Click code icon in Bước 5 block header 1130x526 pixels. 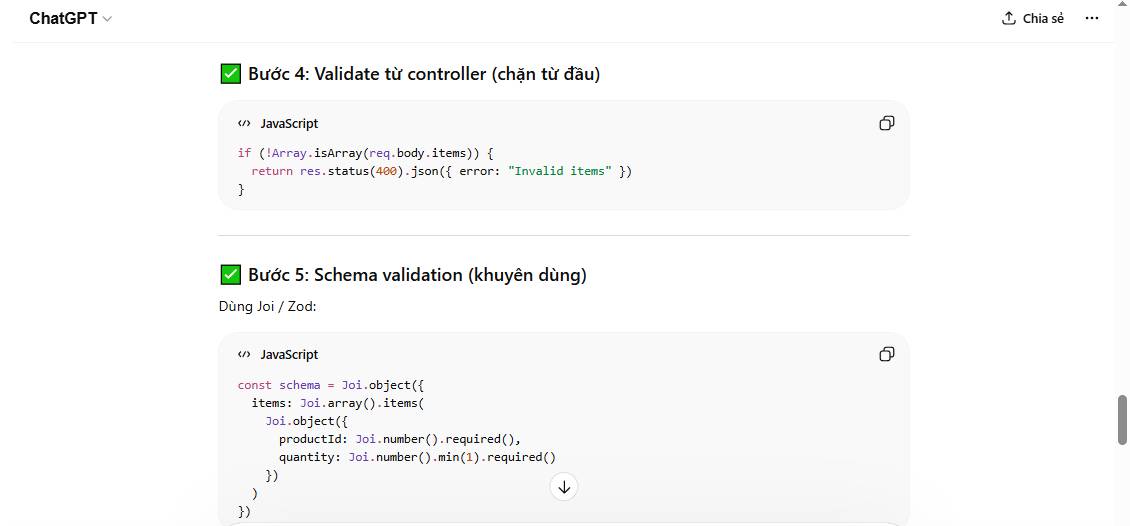[244, 354]
